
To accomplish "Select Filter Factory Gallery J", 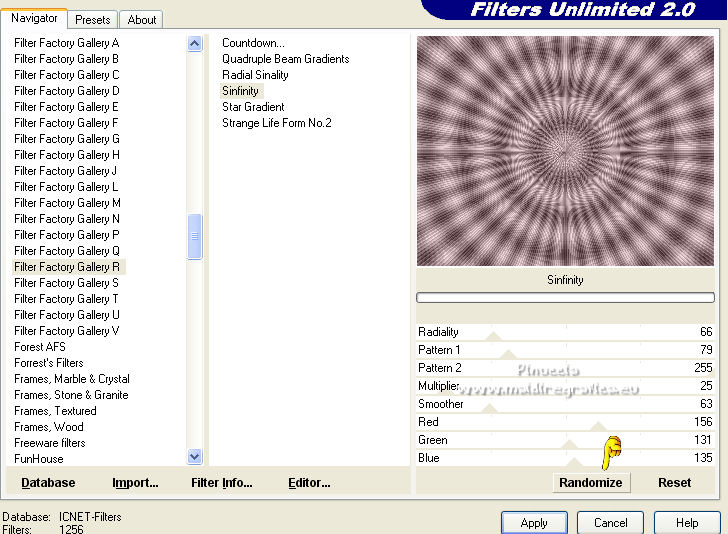I will click(x=66, y=171).
